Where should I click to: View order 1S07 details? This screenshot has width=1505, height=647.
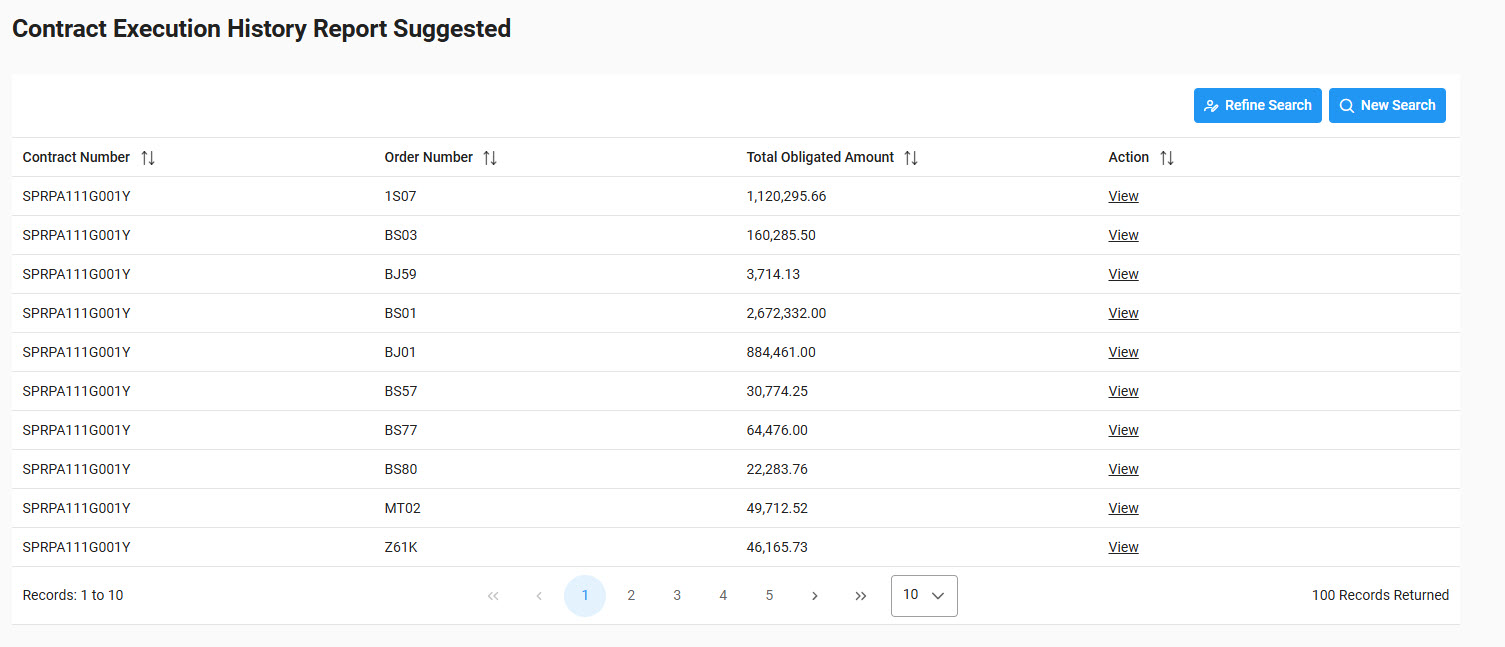click(x=1123, y=197)
